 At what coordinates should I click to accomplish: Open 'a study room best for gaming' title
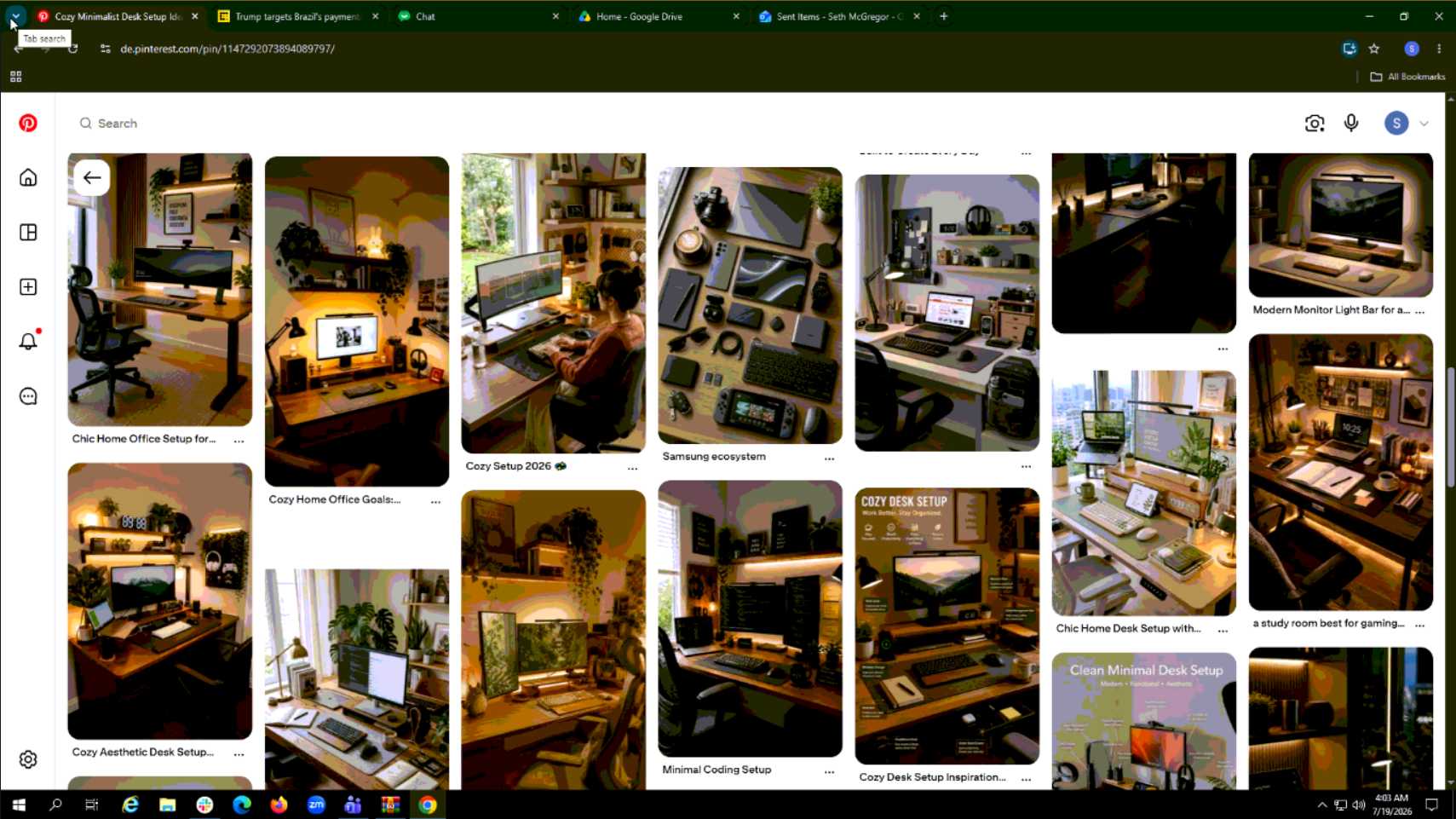1328,623
